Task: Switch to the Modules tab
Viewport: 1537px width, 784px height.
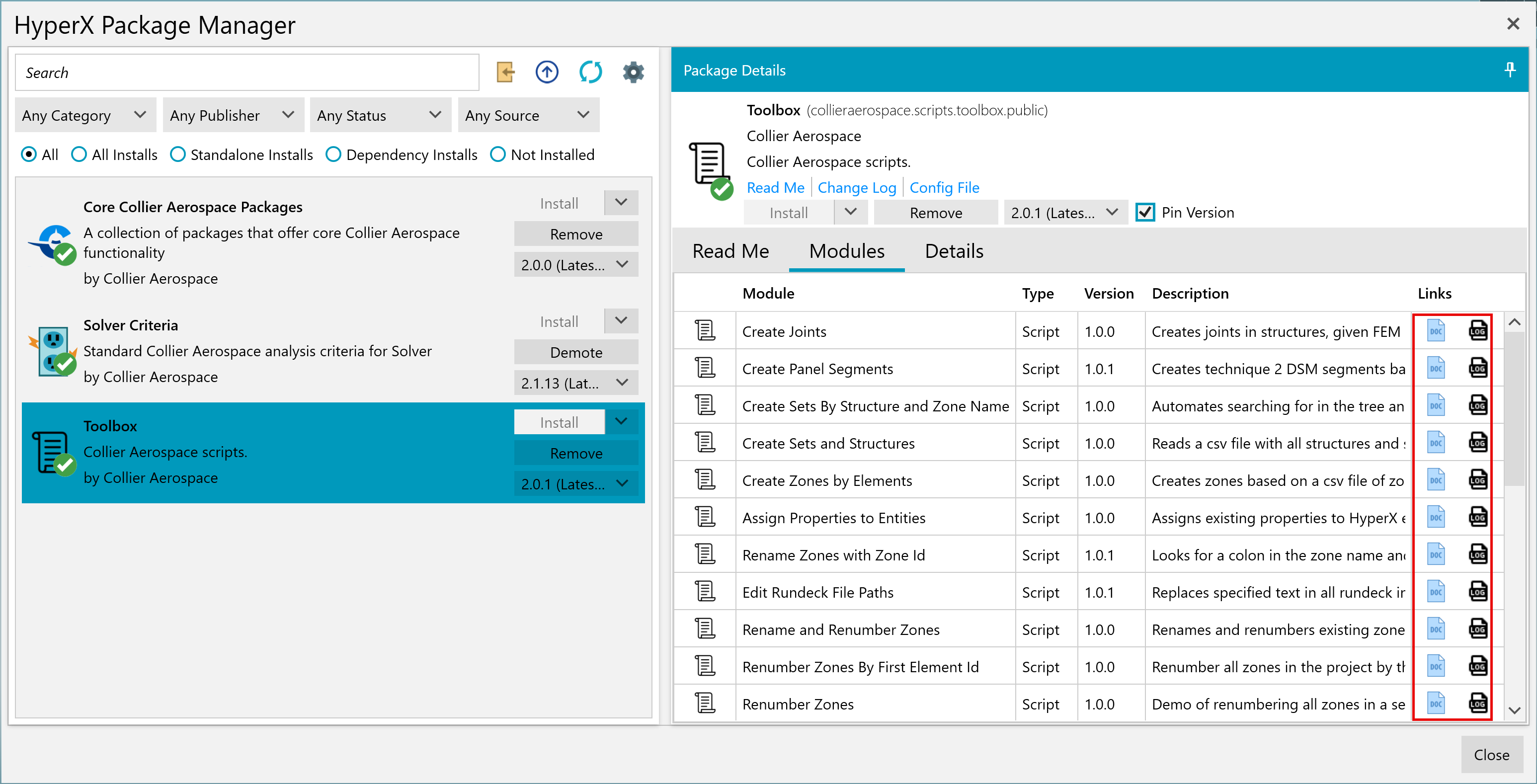Action: (x=847, y=251)
